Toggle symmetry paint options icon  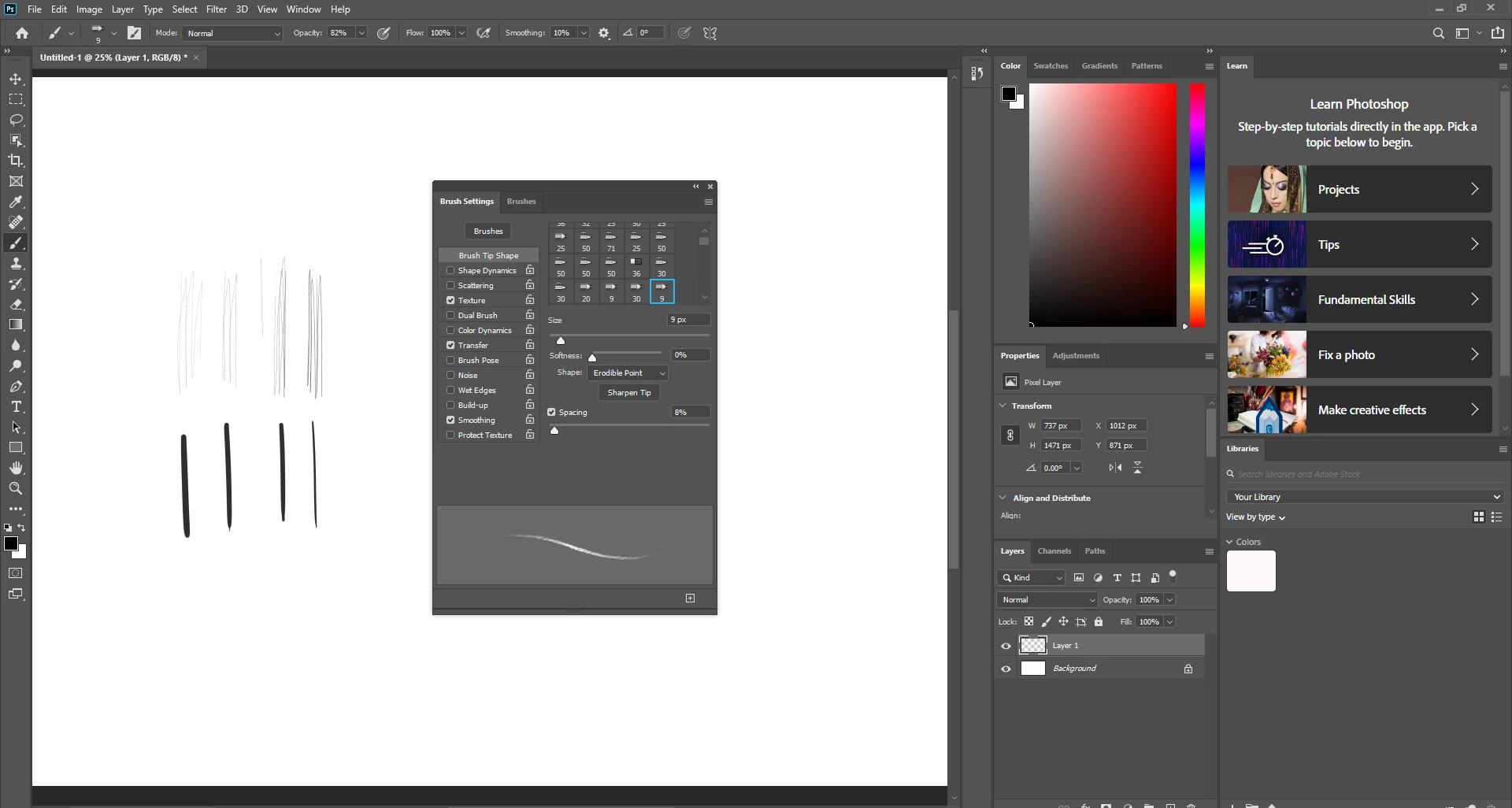pyautogui.click(x=710, y=33)
